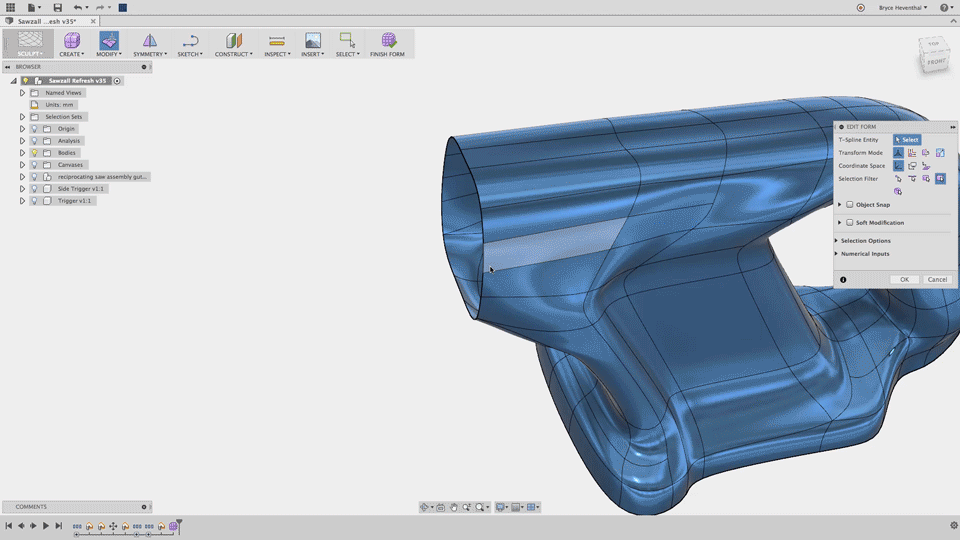Expand the Bodies folder
Image resolution: width=960 pixels, height=540 pixels.
click(22, 152)
